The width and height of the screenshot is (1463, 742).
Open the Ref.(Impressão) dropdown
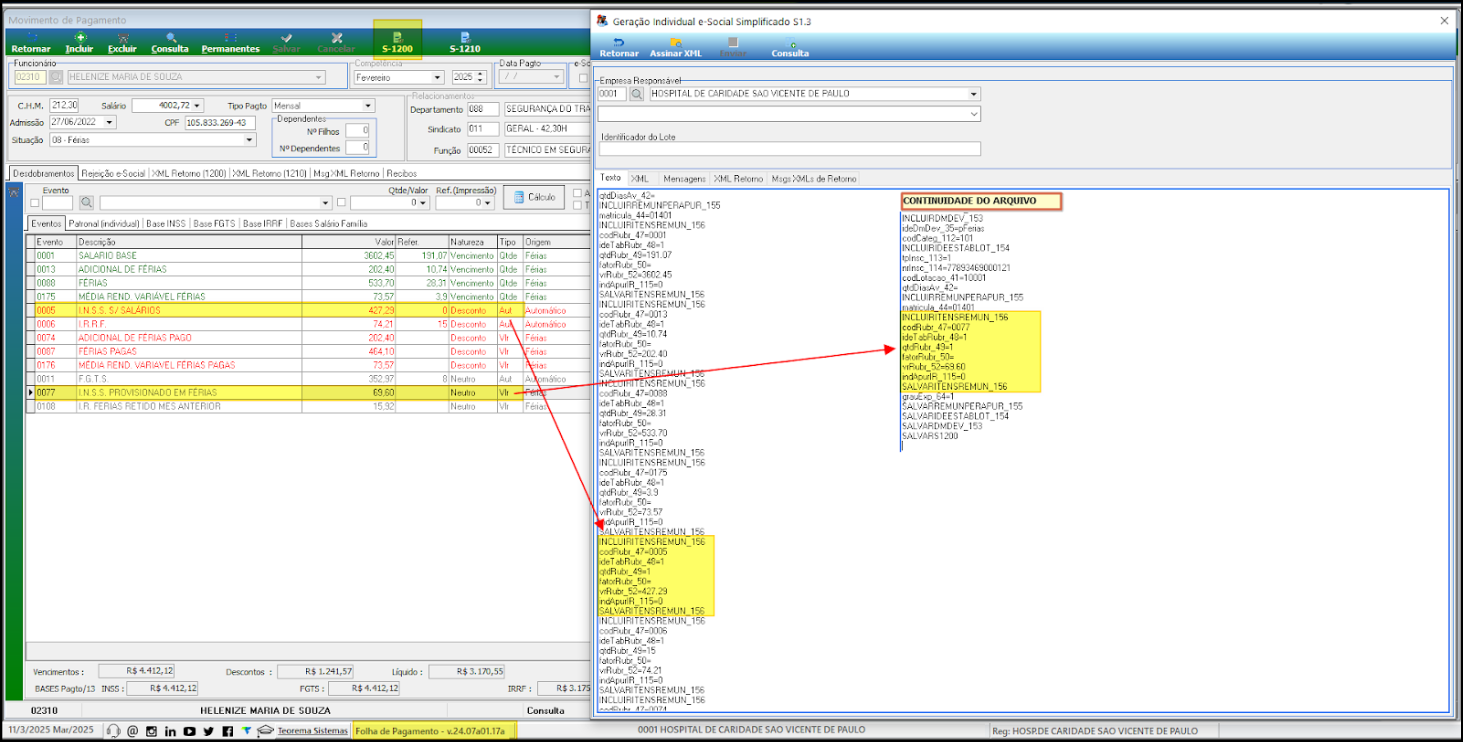pyautogui.click(x=487, y=203)
